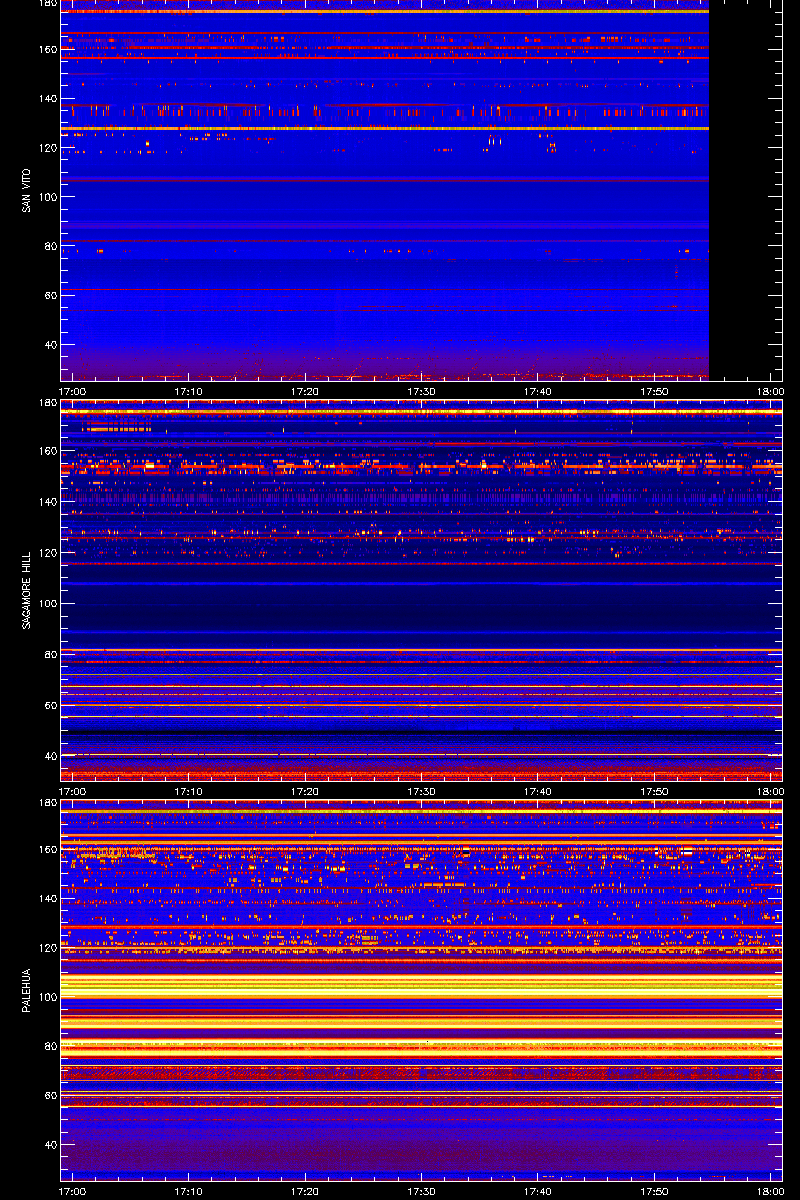This screenshot has height=1200, width=800.
Task: Click 18:00 under San Vito plot
Action: [x=770, y=392]
